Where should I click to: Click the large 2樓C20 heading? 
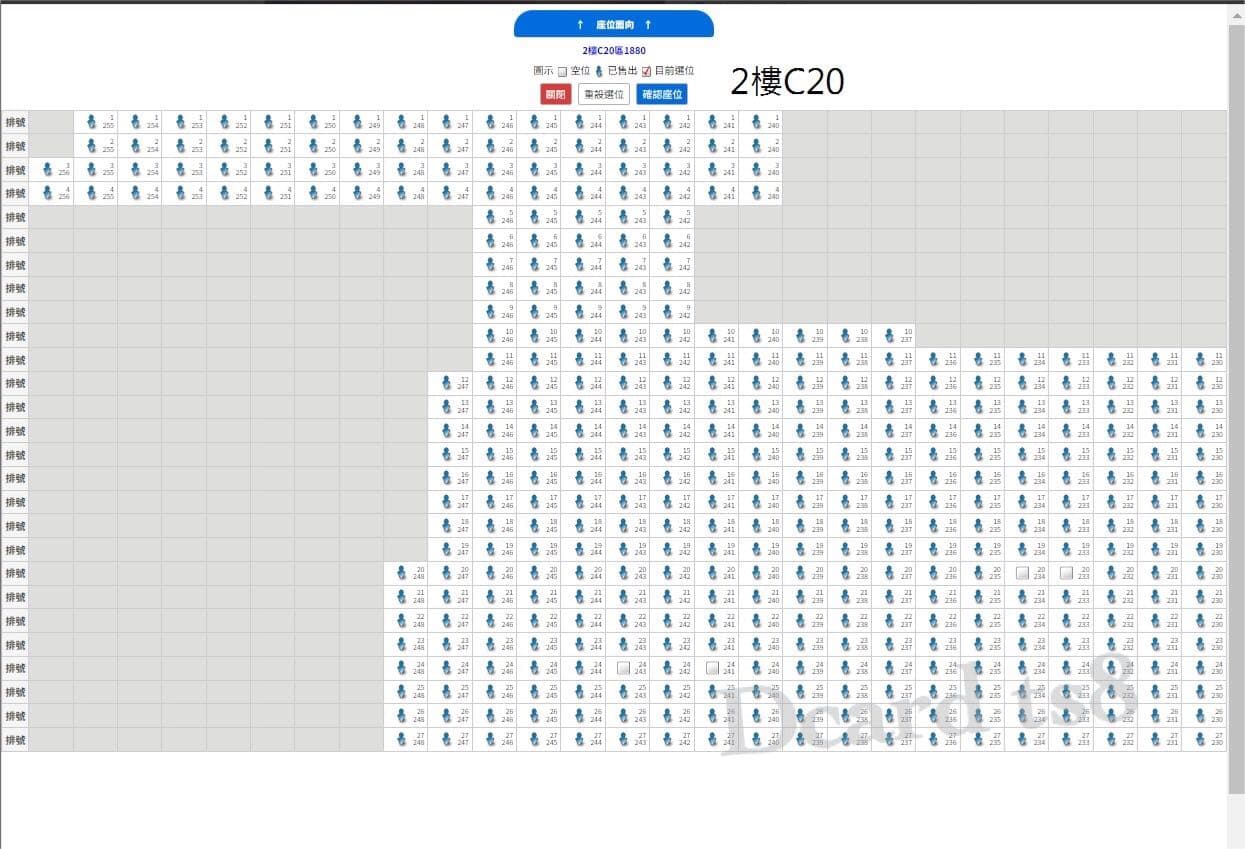(x=787, y=82)
